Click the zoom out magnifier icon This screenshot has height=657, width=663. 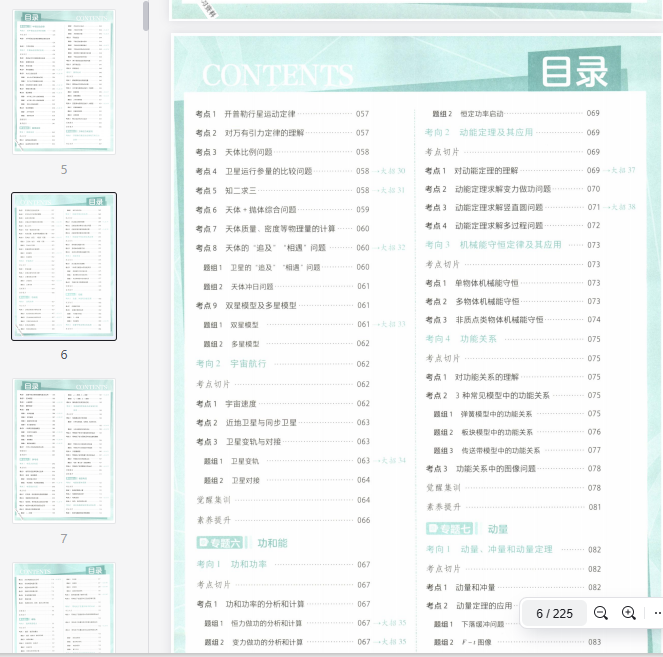click(600, 613)
